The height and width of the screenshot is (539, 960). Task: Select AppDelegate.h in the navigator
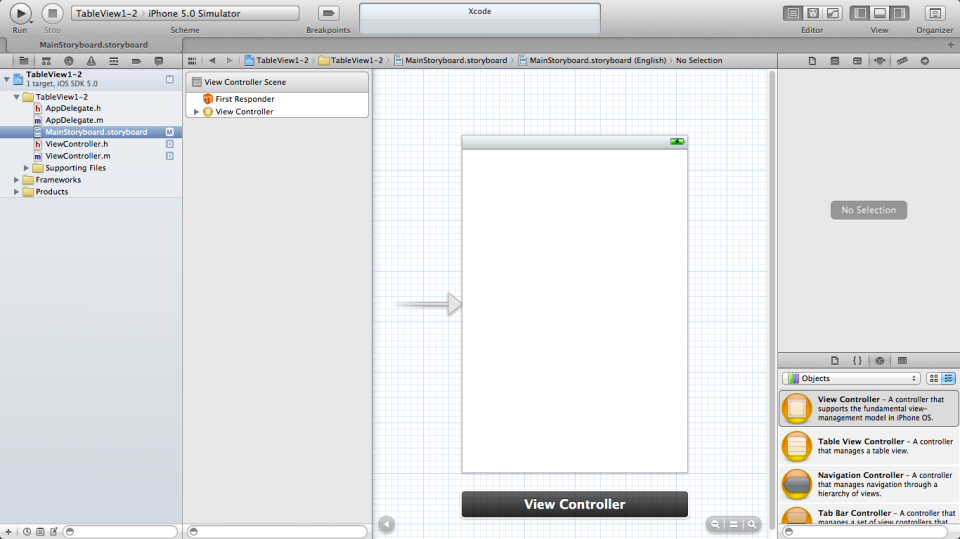point(73,108)
